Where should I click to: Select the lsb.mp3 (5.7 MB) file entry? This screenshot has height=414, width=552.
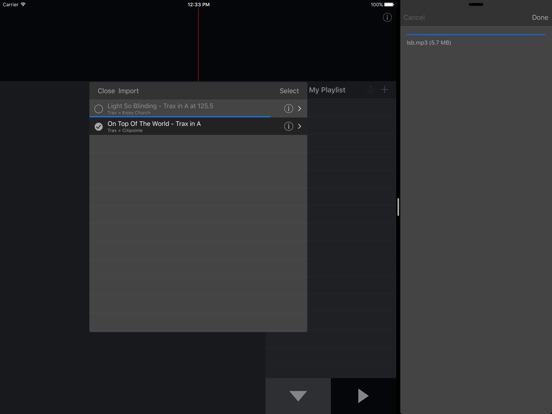point(429,43)
